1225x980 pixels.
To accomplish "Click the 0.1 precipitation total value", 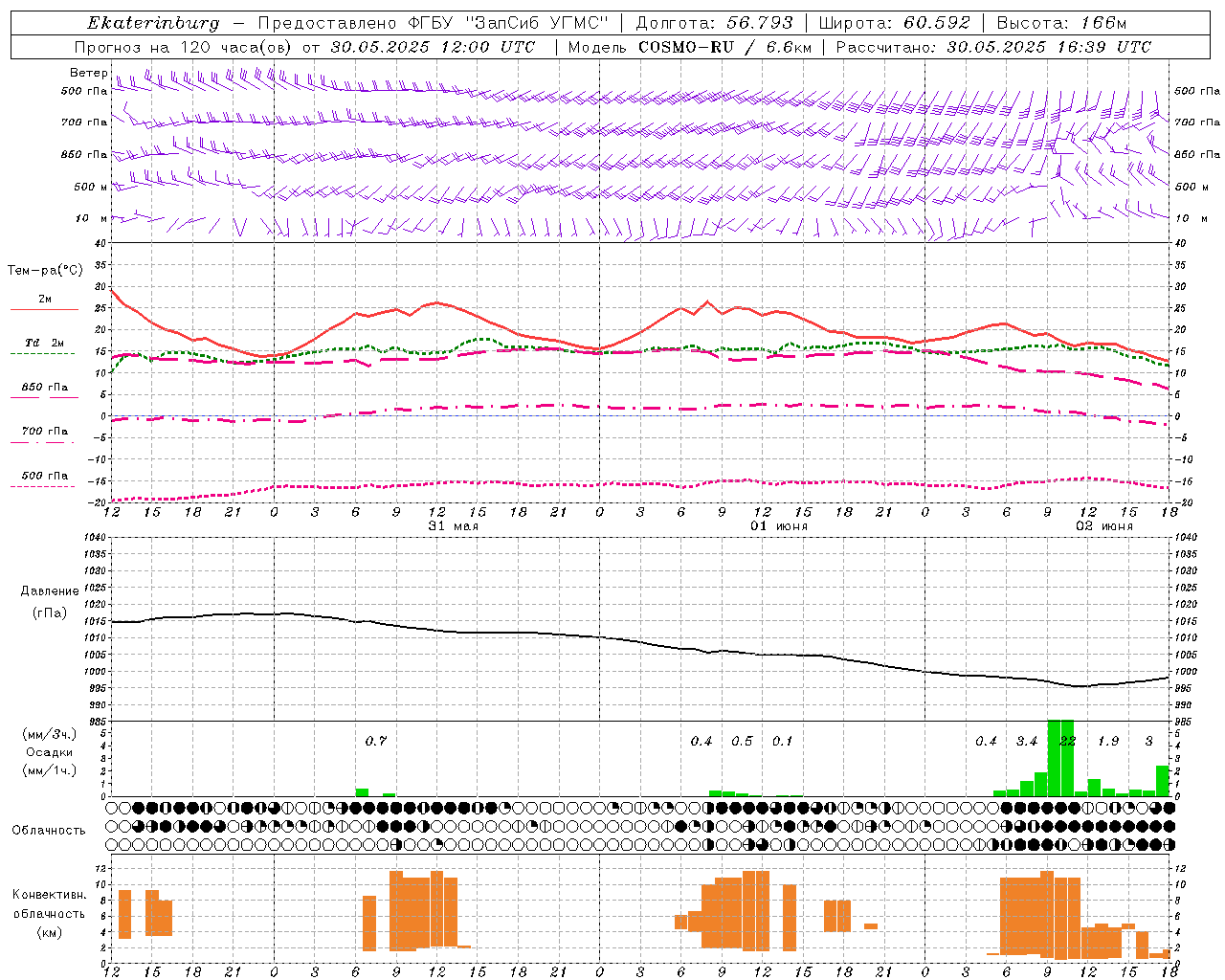I will pos(783,741).
